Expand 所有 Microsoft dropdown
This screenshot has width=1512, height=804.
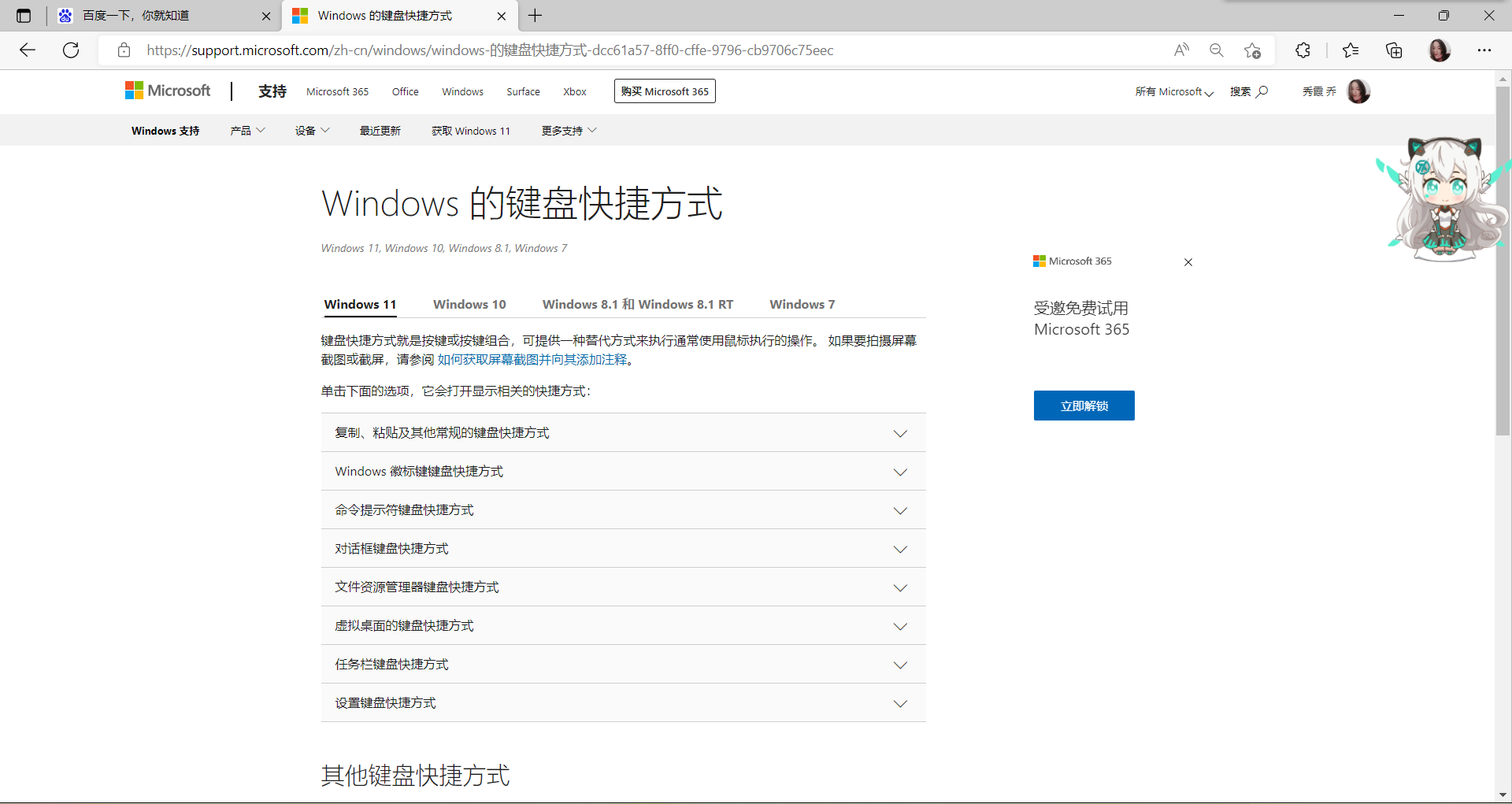1174,91
